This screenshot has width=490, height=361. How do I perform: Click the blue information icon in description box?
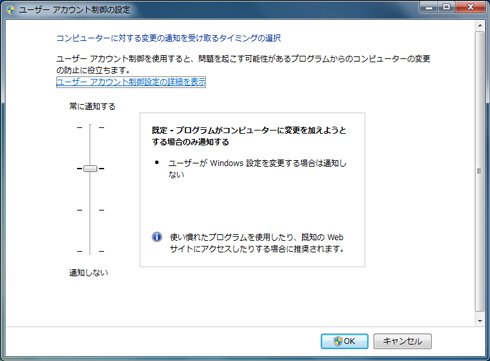pos(157,237)
